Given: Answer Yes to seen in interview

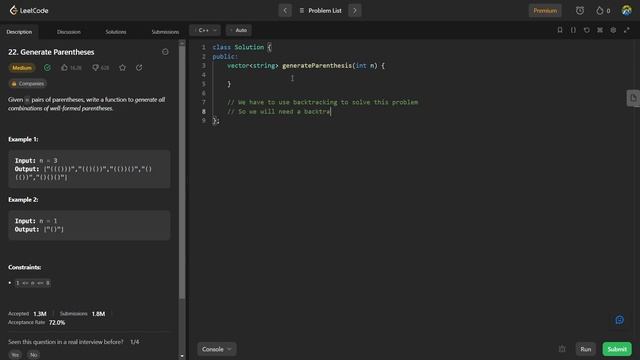Looking at the screenshot, I should point(15,355).
